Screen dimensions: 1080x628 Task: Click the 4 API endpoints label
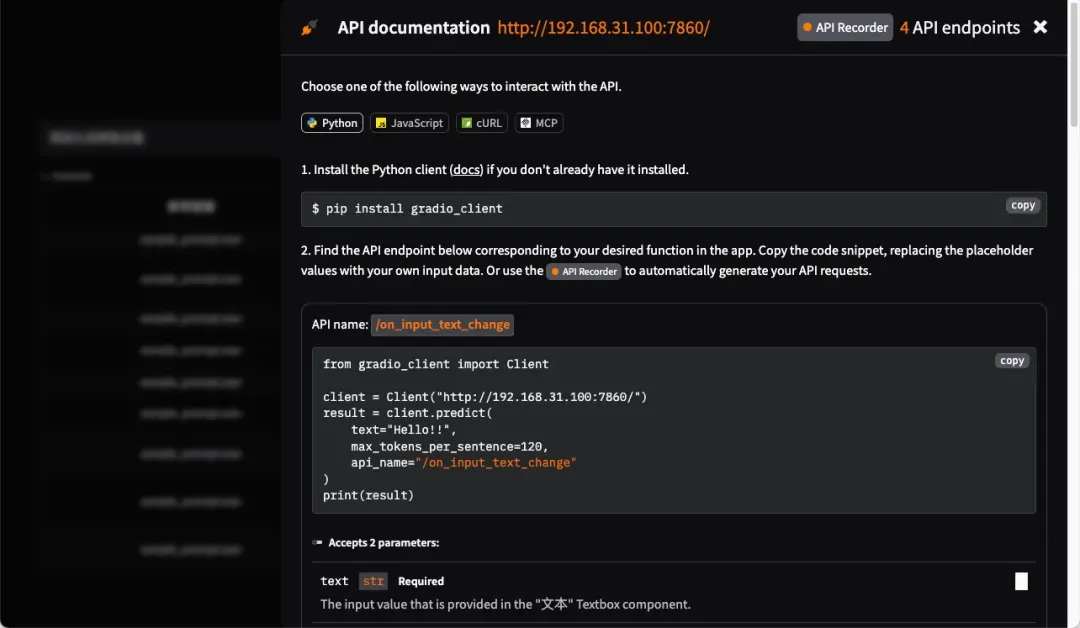click(959, 28)
